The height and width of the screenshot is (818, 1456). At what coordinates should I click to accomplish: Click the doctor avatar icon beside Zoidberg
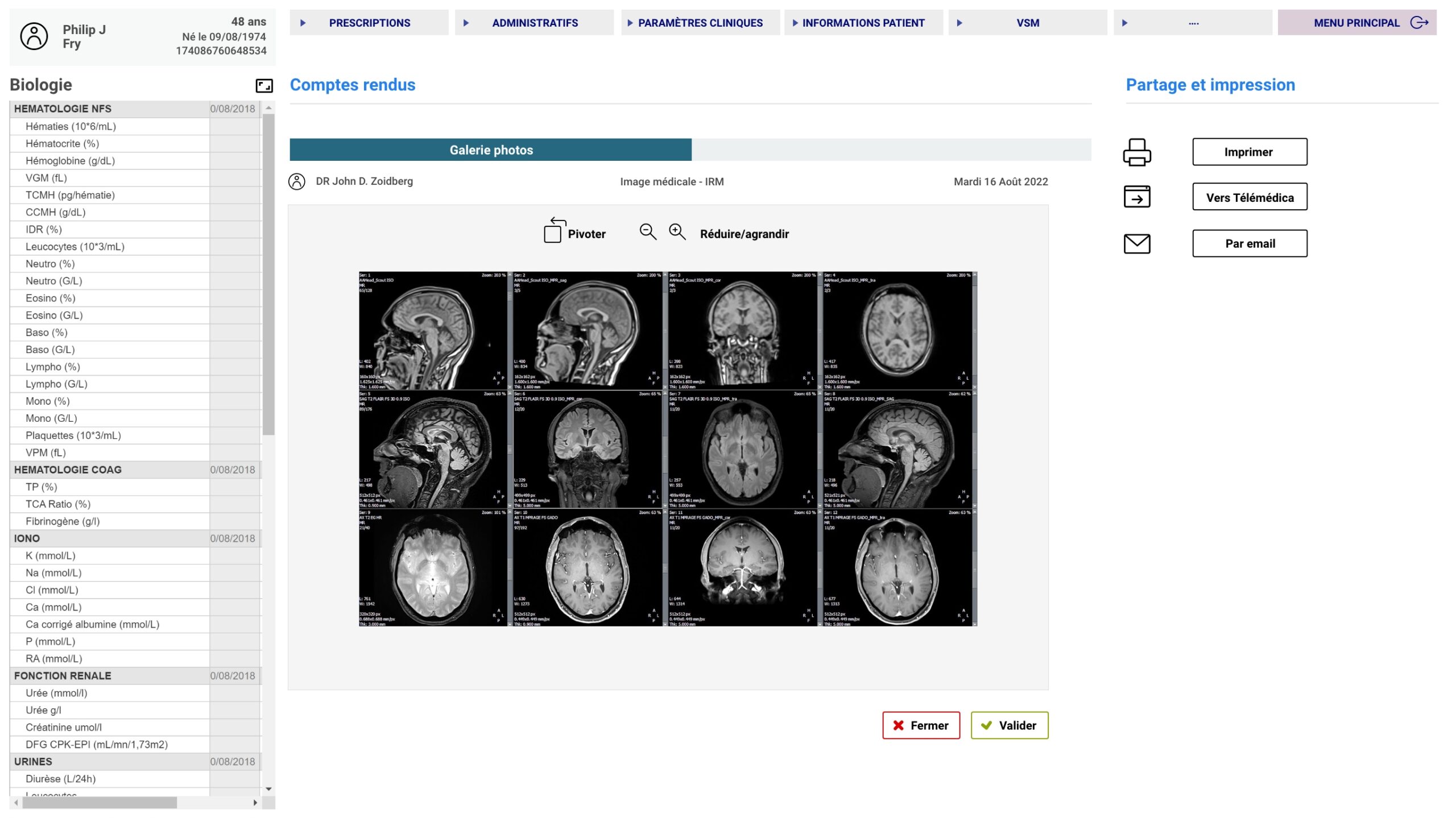(x=297, y=182)
